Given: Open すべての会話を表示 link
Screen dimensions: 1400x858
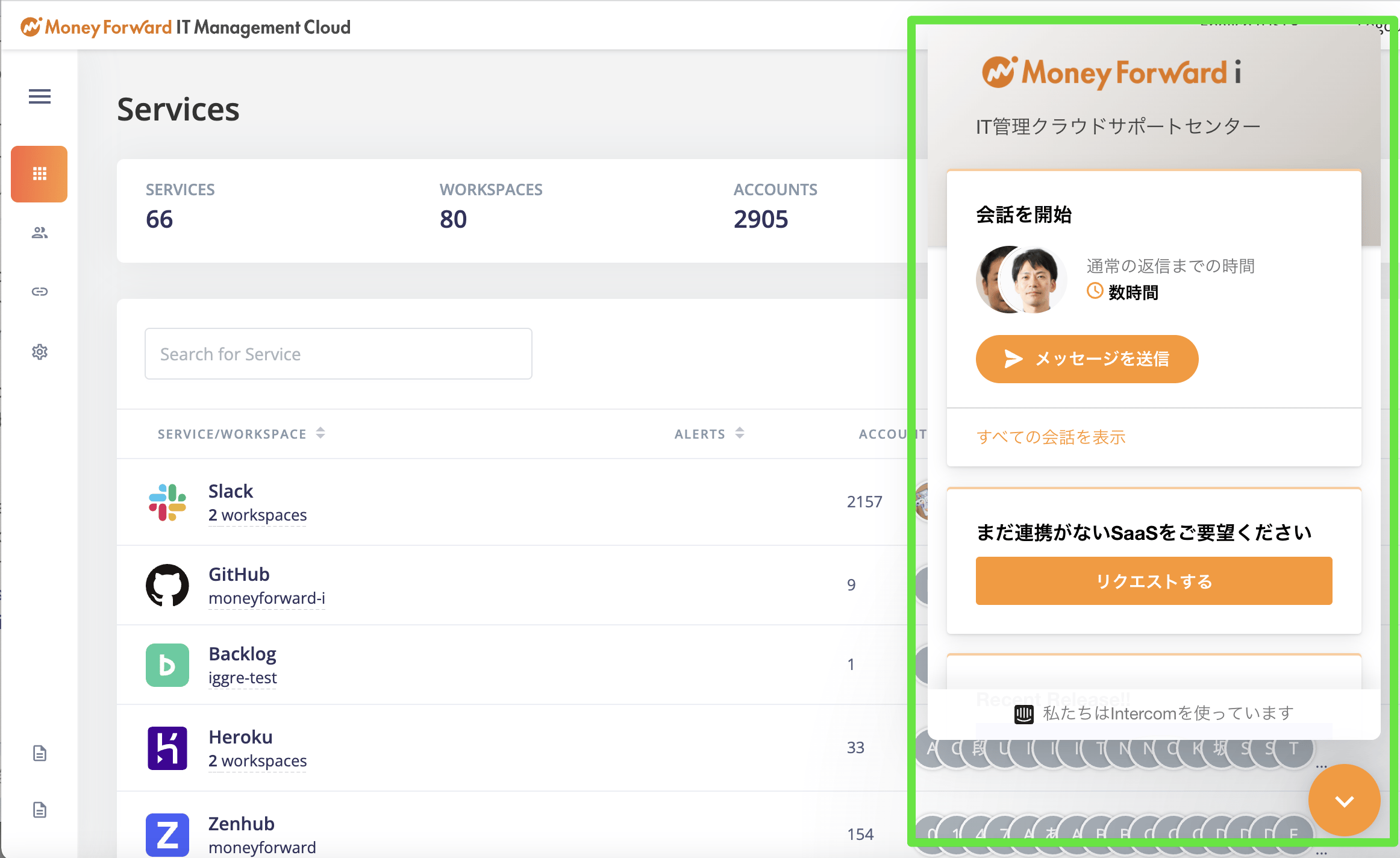Looking at the screenshot, I should pos(1051,437).
